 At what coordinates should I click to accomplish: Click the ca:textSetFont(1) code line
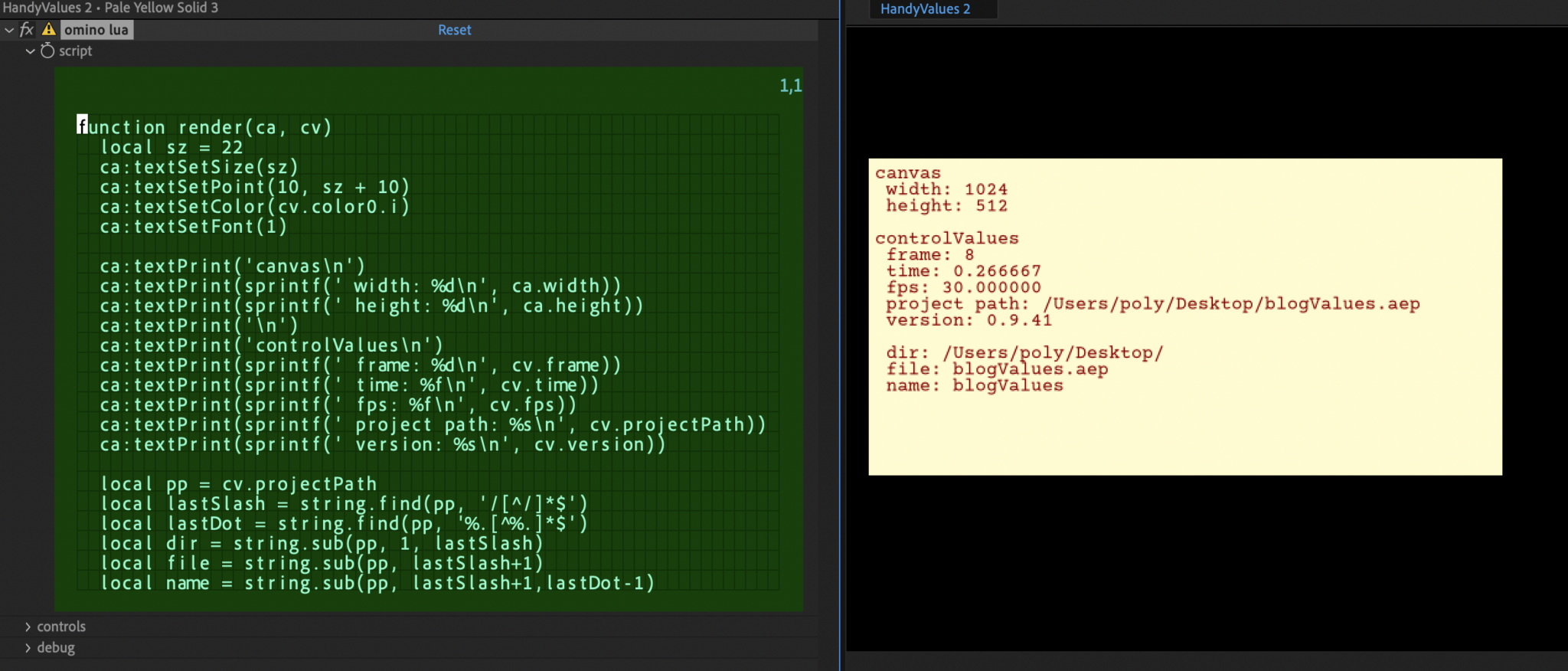[193, 227]
